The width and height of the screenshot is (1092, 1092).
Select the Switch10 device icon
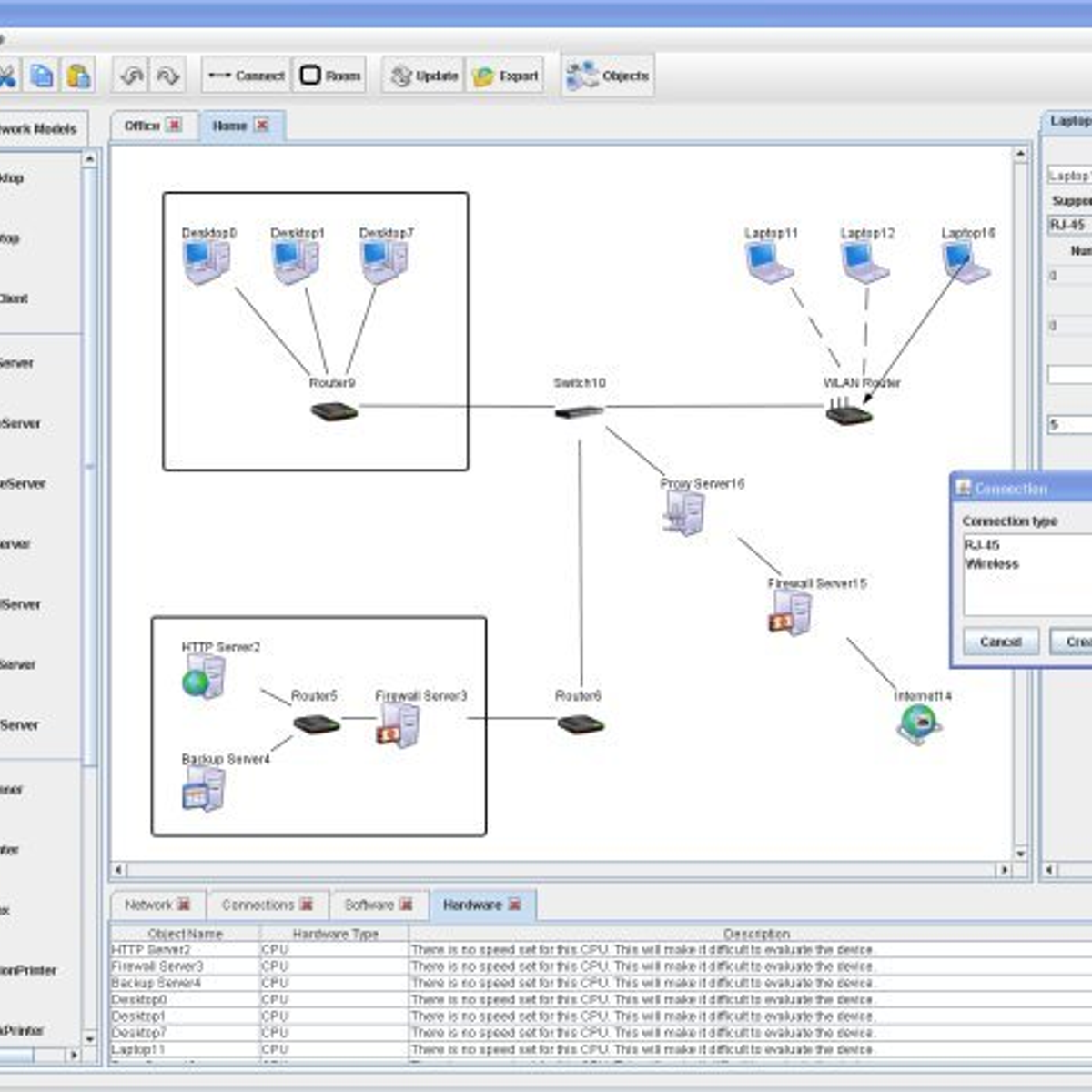coord(580,411)
